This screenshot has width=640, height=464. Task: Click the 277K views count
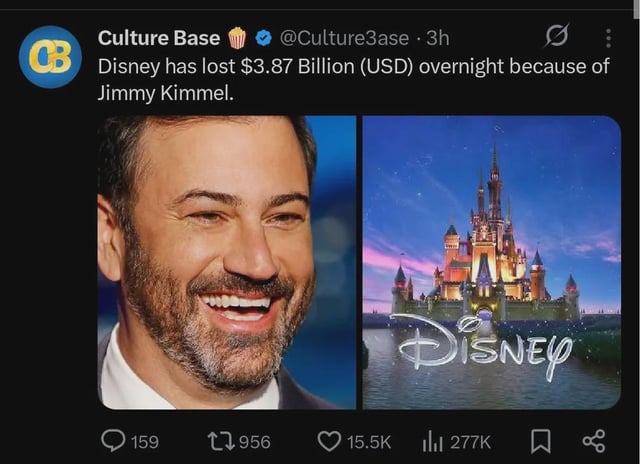(470, 441)
